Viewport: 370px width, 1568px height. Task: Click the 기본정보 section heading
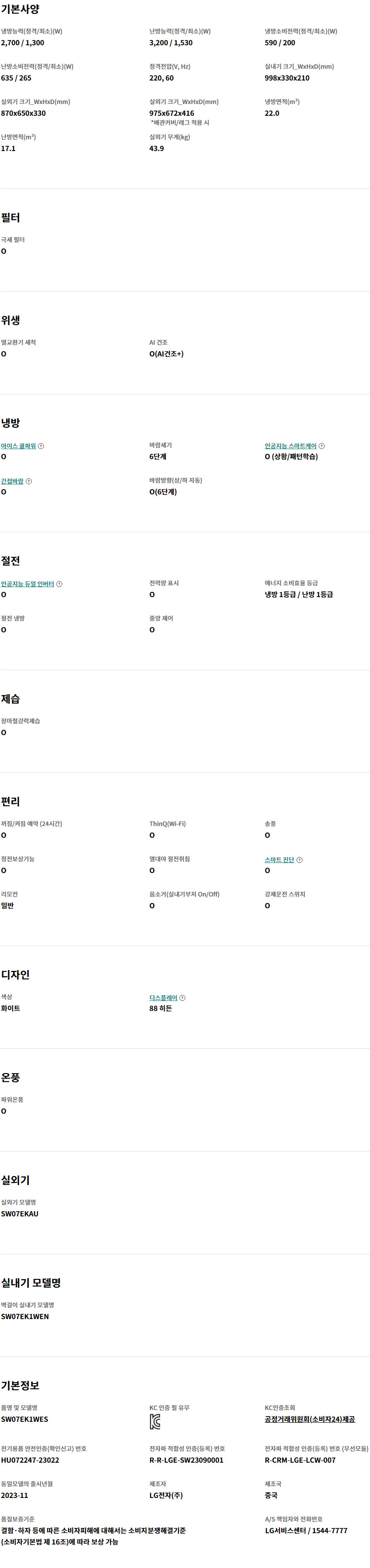[20, 1385]
